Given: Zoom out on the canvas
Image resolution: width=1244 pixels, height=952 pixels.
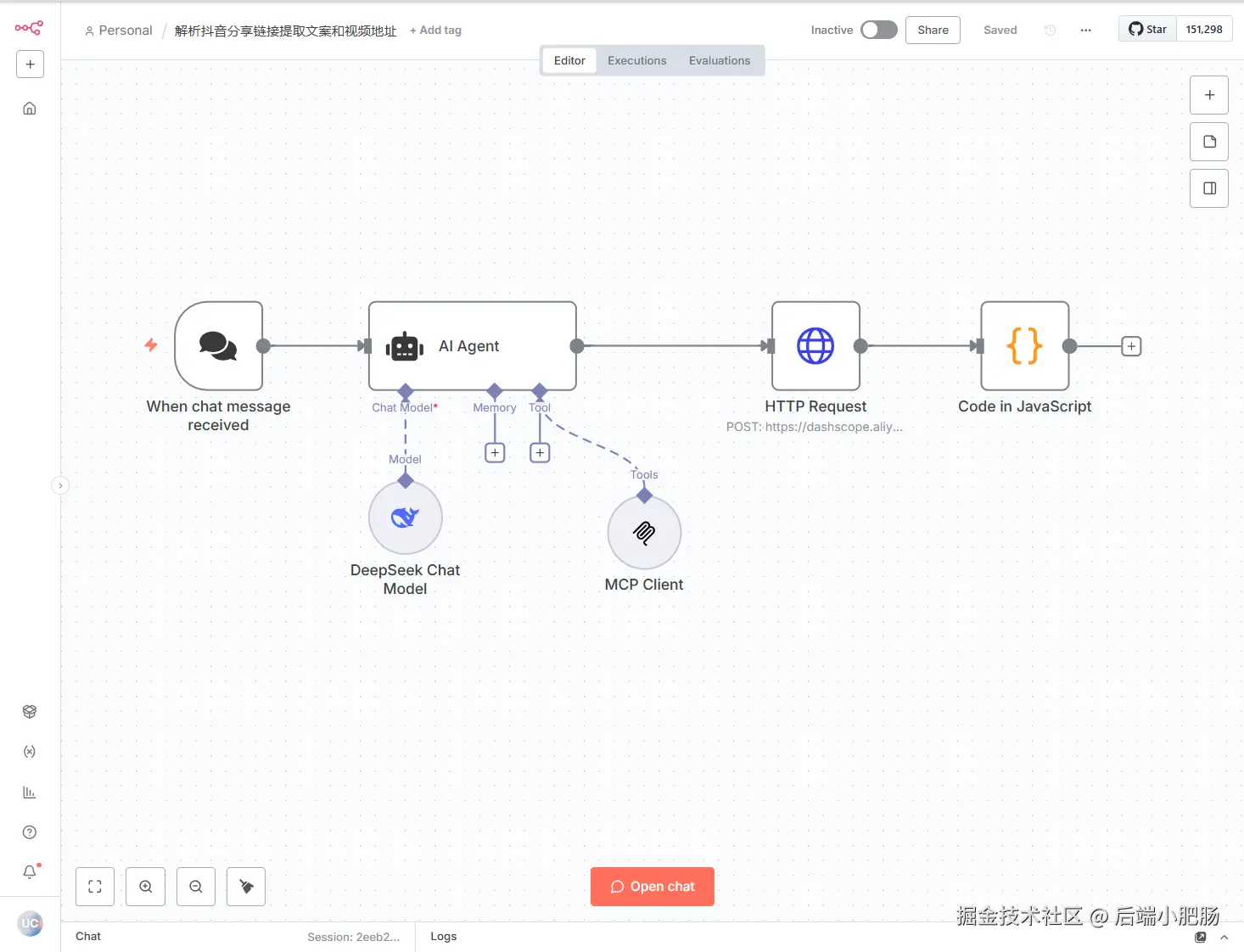Looking at the screenshot, I should coord(196,887).
